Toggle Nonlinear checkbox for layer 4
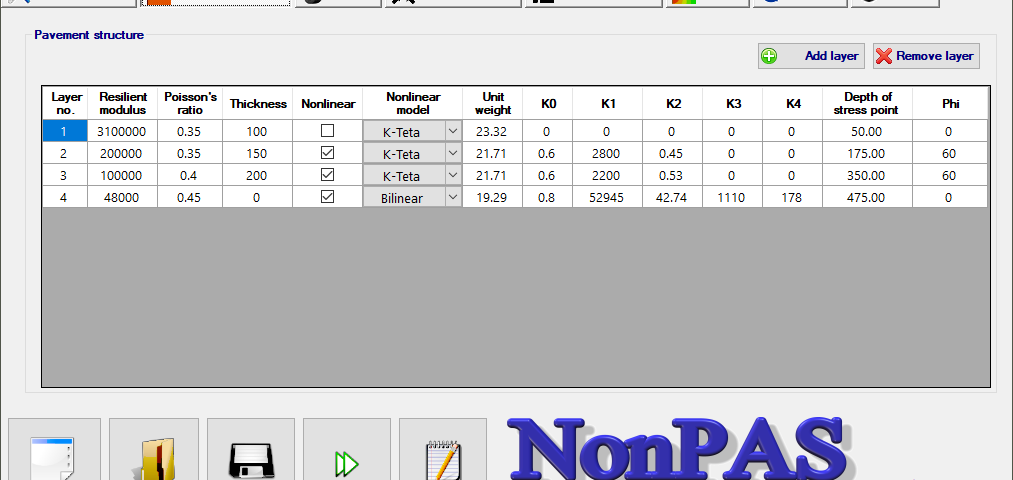1013x480 pixels. [x=328, y=197]
